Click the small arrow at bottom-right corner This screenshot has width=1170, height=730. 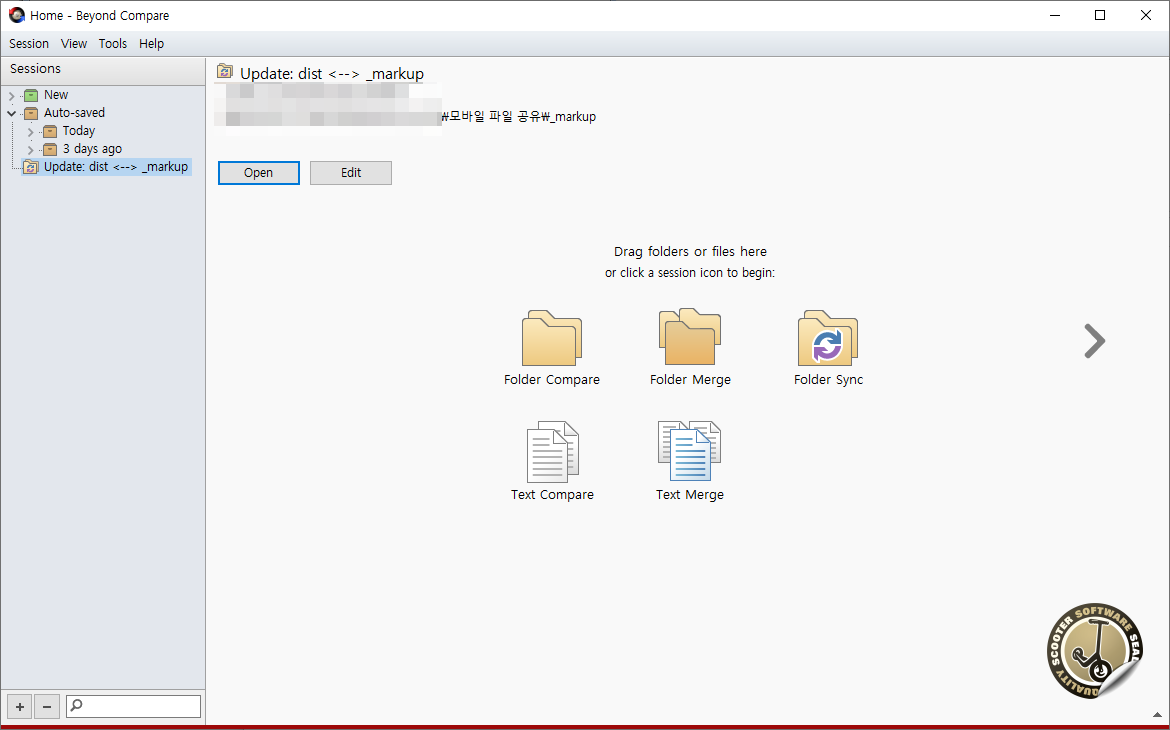(1157, 716)
